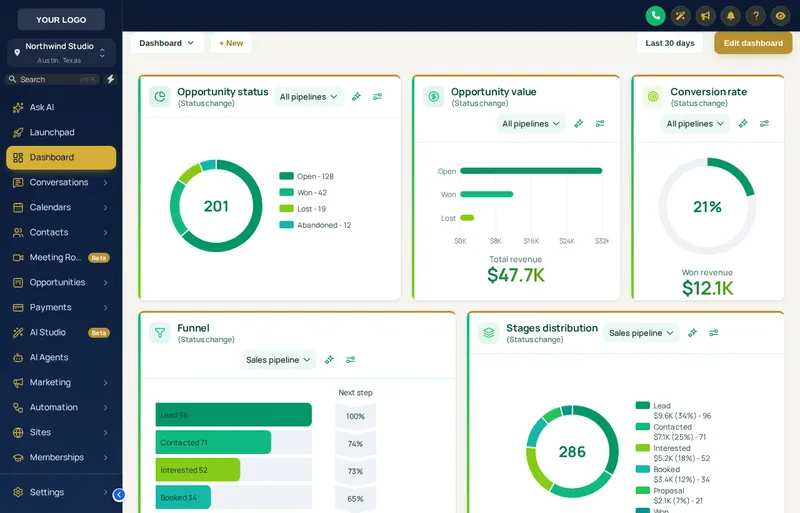800x513 pixels.
Task: Click the Open - 128 legend swatch
Action: click(x=286, y=176)
